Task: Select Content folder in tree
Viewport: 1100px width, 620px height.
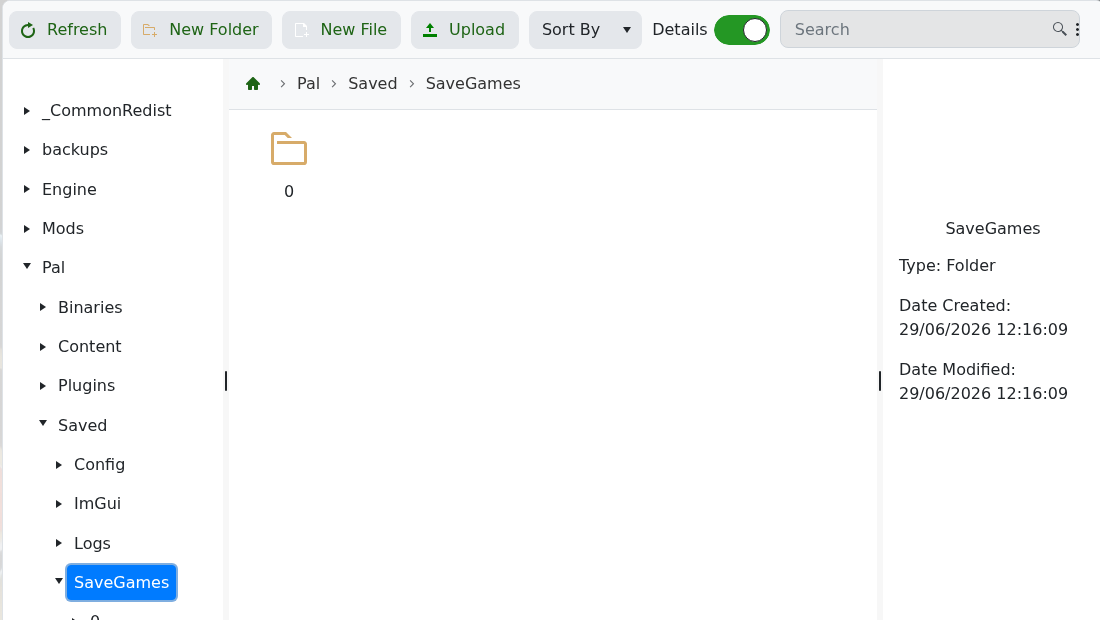Action: 89,346
